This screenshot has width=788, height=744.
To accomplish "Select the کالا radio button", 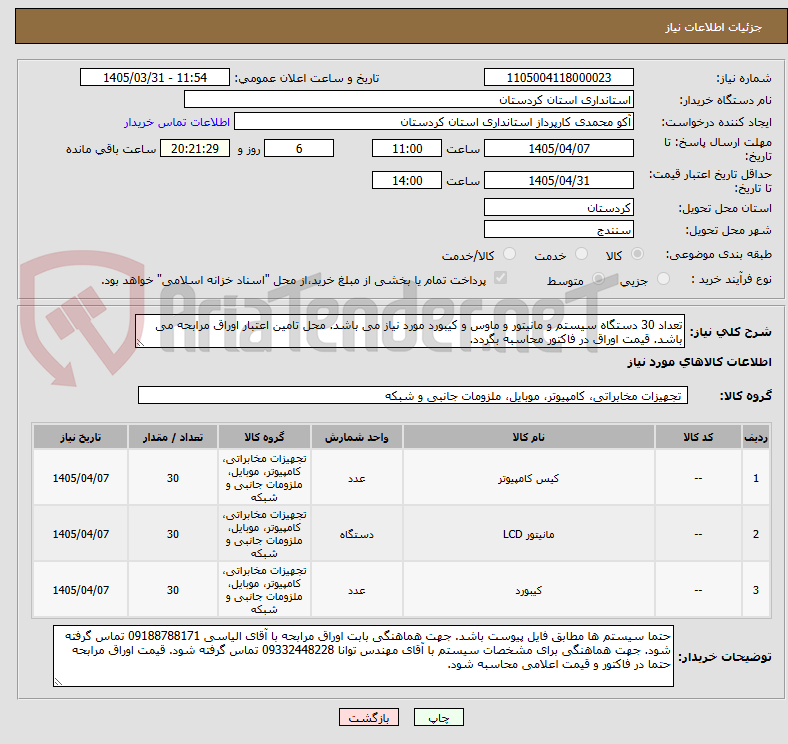I will (637, 254).
